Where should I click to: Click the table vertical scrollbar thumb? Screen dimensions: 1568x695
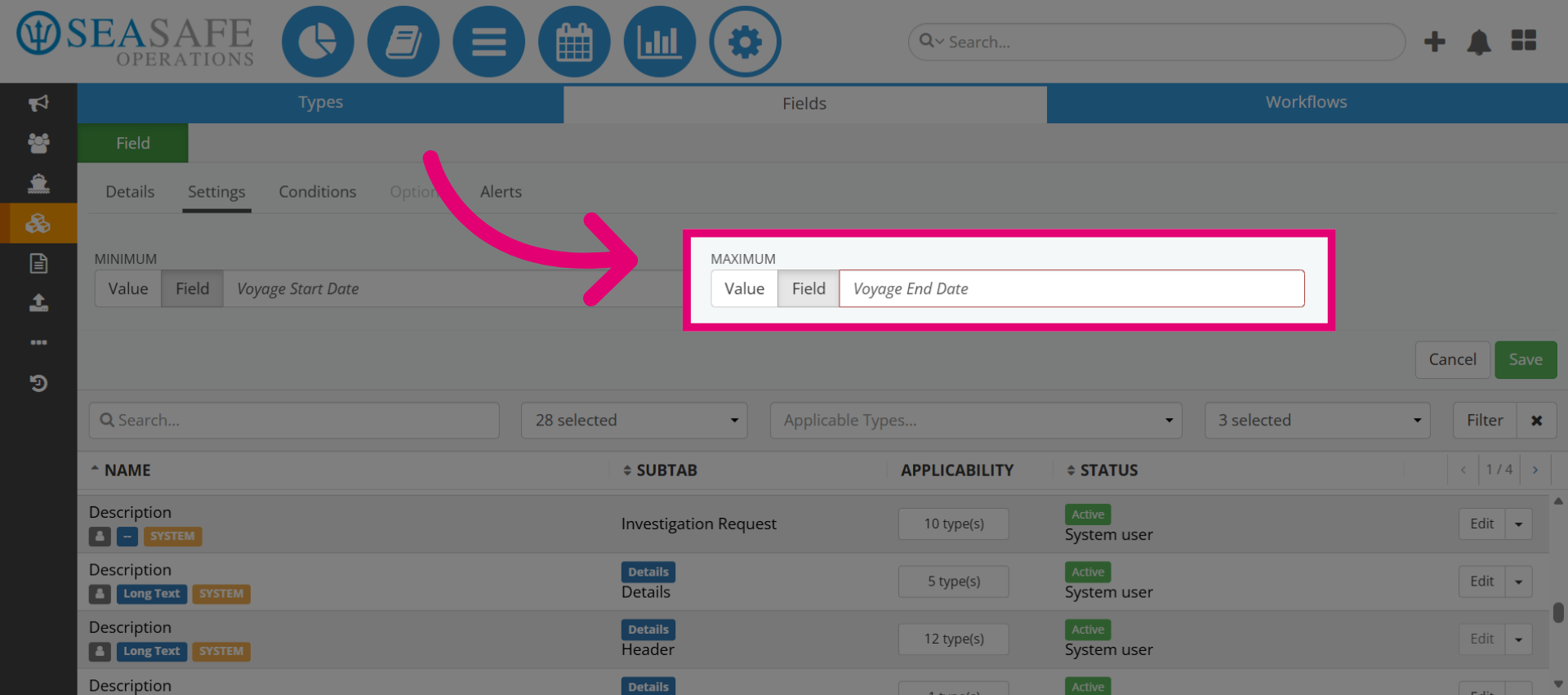1558,613
